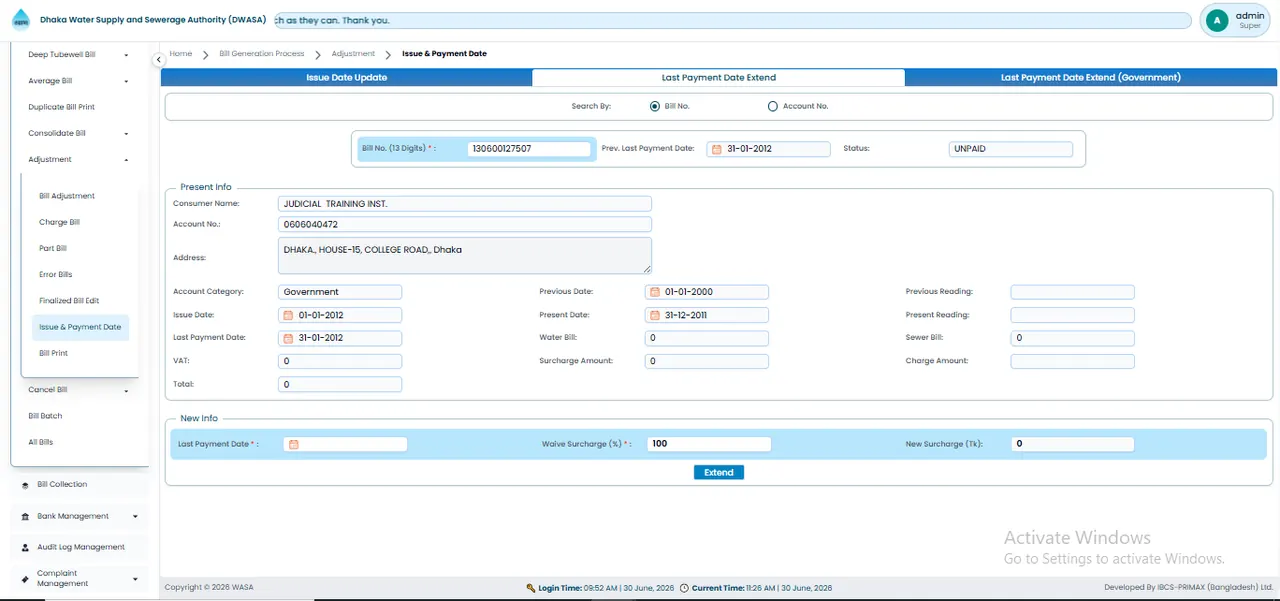Image resolution: width=1280 pixels, height=601 pixels.
Task: Click the Previous Reading field
Action: click(1072, 292)
